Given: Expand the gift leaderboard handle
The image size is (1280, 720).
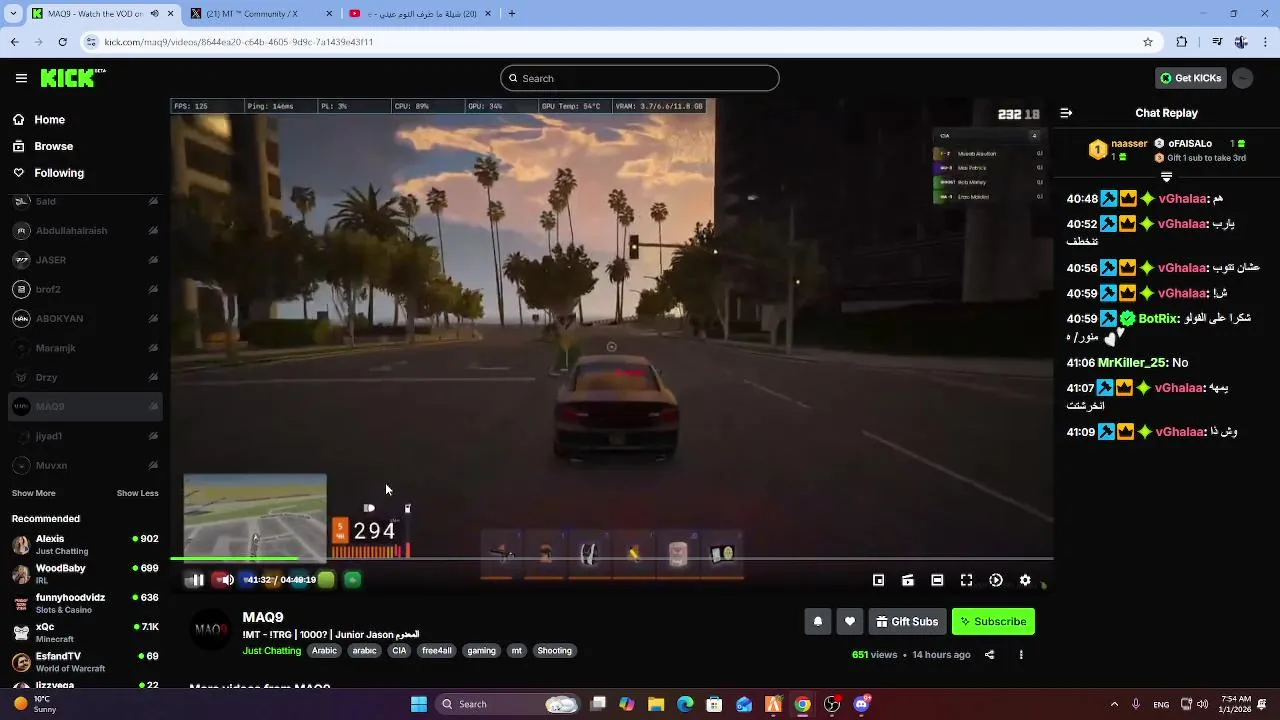Looking at the screenshot, I should pos(1166,177).
